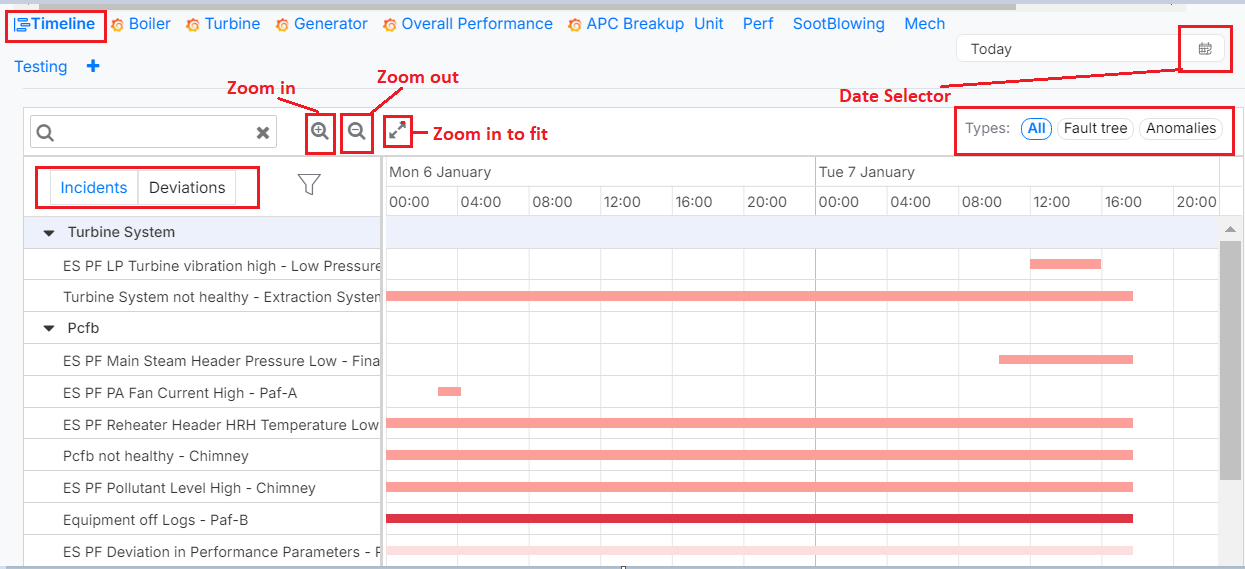Image resolution: width=1245 pixels, height=569 pixels.
Task: Select ES PF Pollutant Level High row
Action: pyautogui.click(x=202, y=488)
